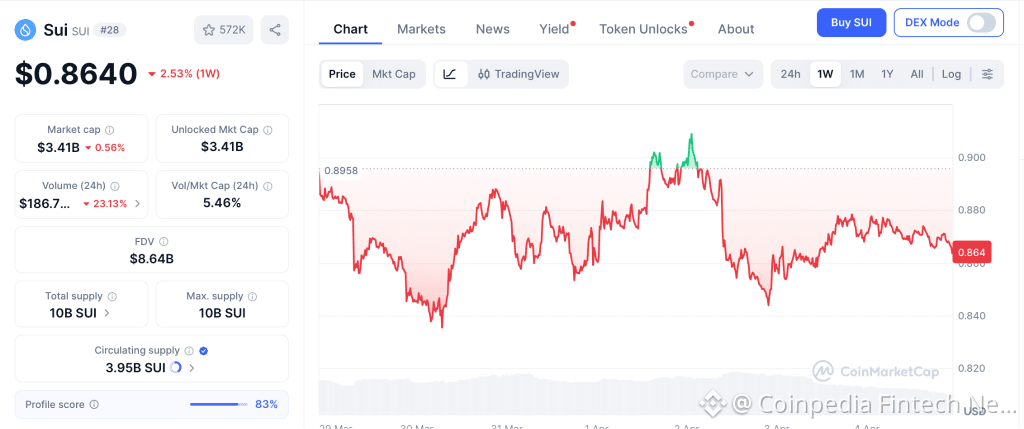Toggle the DEX Mode switch
The height and width of the screenshot is (429, 1024).
coord(981,22)
